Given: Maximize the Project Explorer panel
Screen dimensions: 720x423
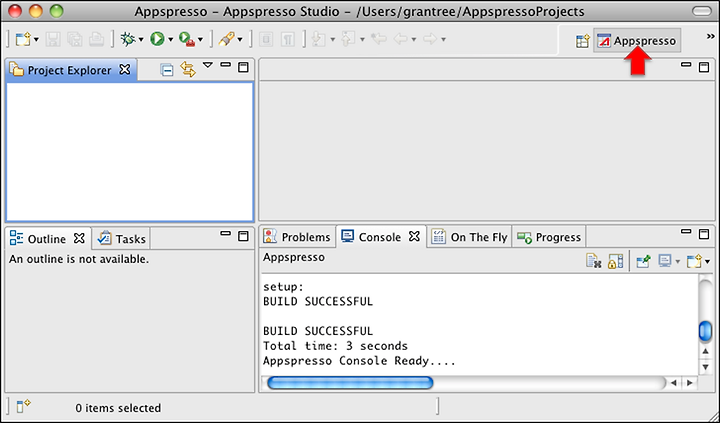Looking at the screenshot, I should pos(243,67).
